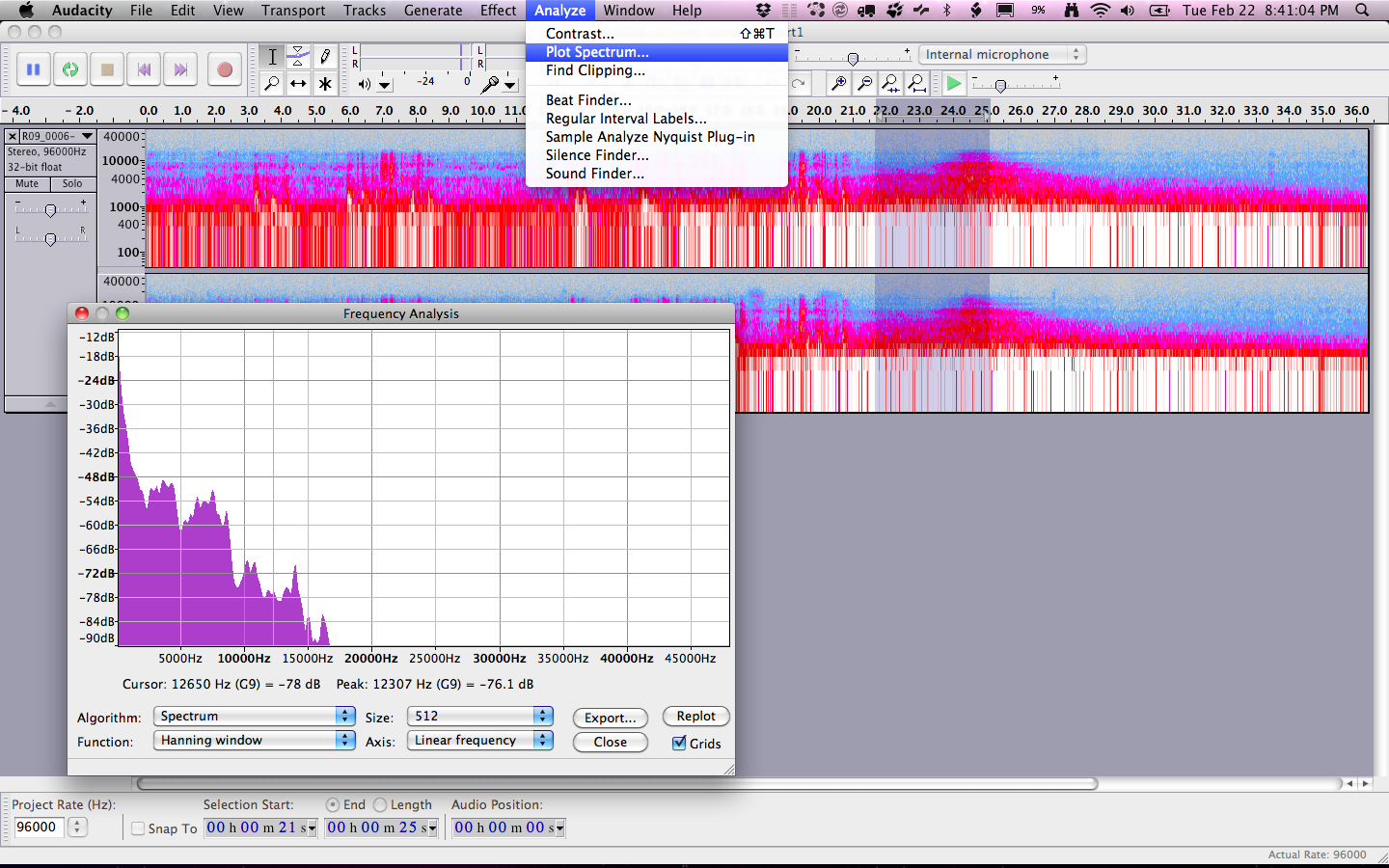
Task: Enable the Snap To checkbox
Action: point(138,828)
